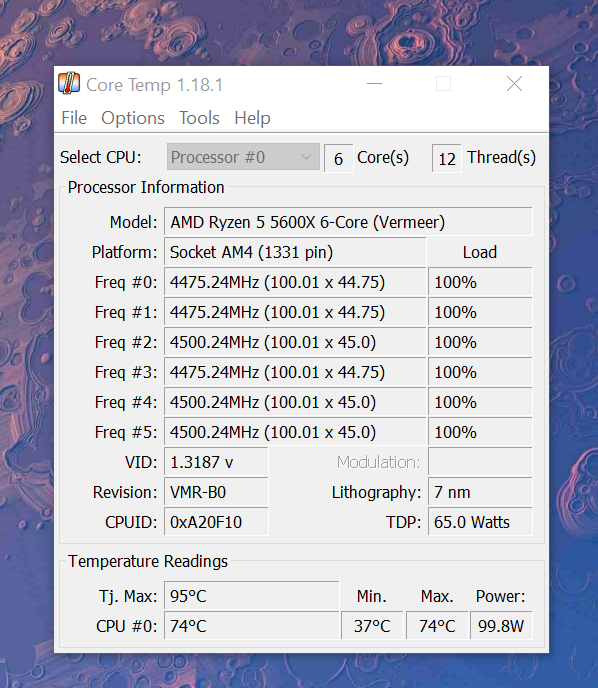Expand the Processor #0 dropdown
The width and height of the screenshot is (598, 688).
point(243,157)
